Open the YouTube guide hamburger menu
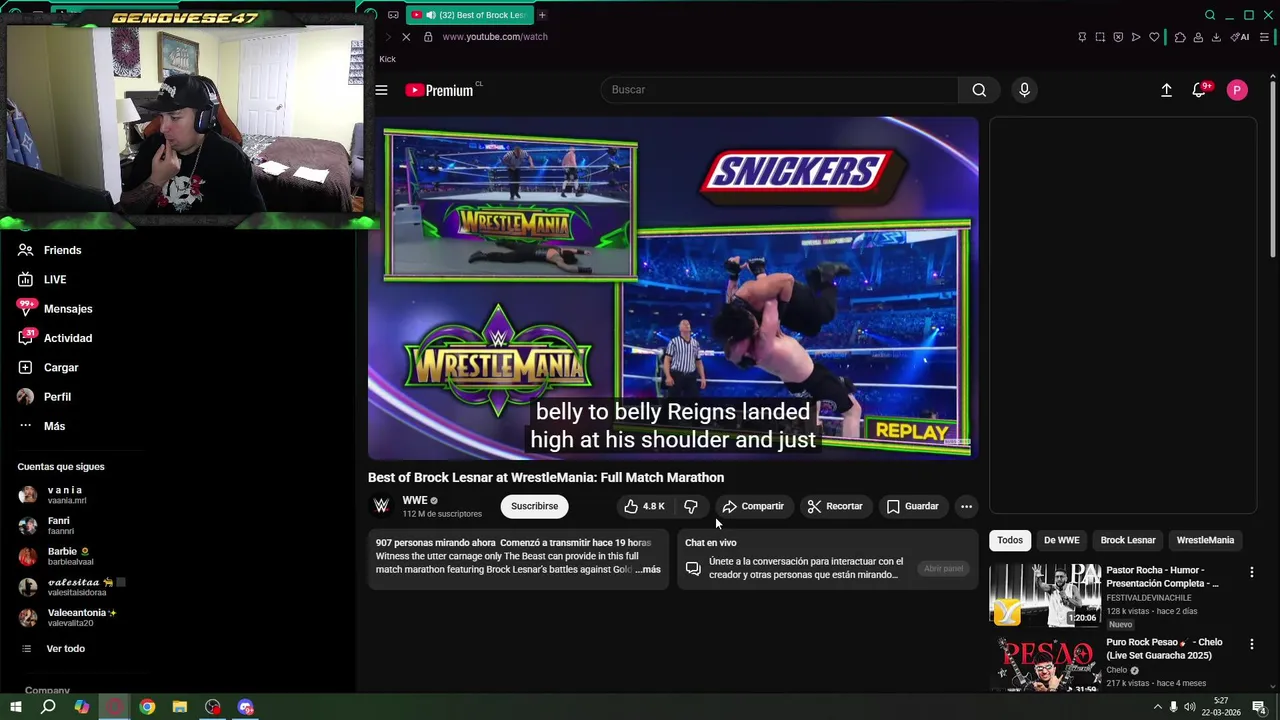Screen dimensions: 1280x720 click(381, 90)
